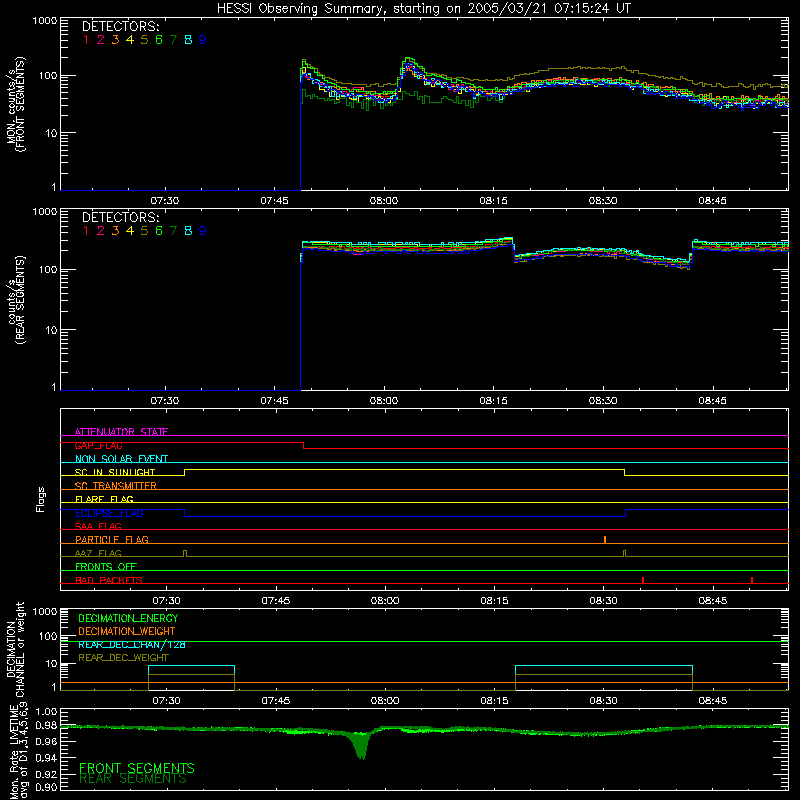The image size is (800, 800).
Task: Click 07:30 tick label under front segments plot
Action: pos(165,201)
